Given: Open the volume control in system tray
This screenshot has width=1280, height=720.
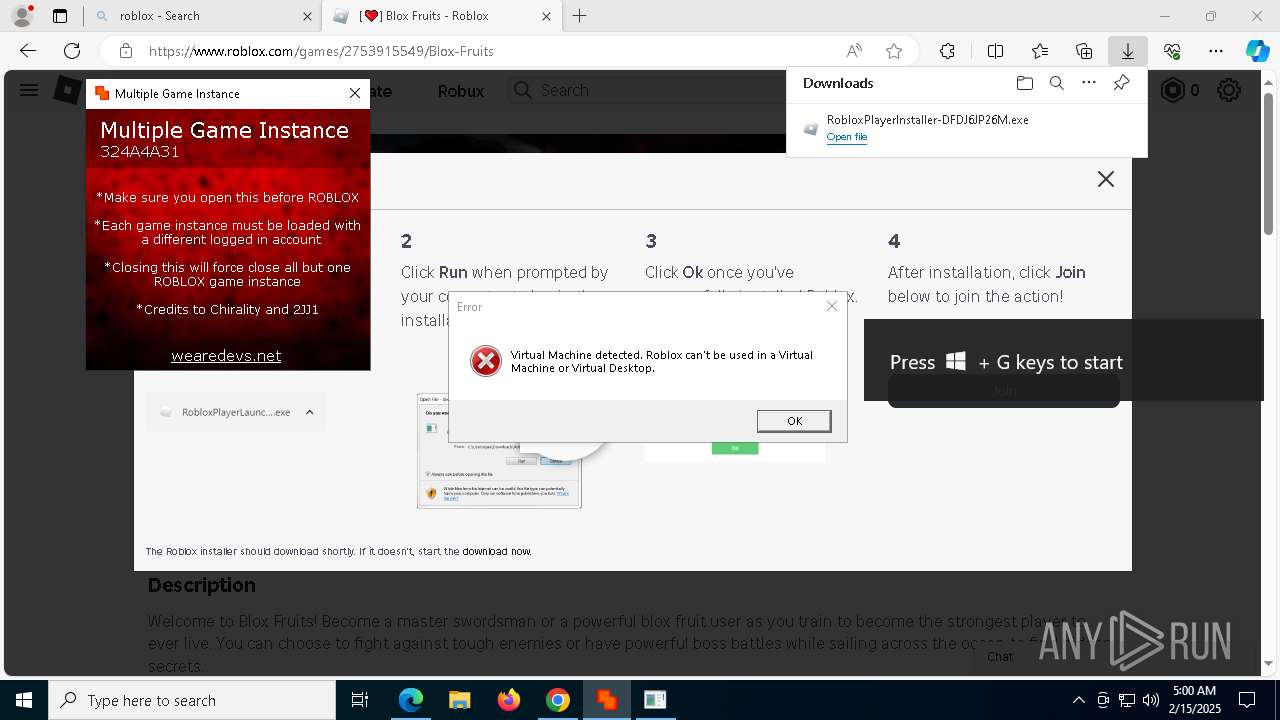Looking at the screenshot, I should pos(1150,700).
